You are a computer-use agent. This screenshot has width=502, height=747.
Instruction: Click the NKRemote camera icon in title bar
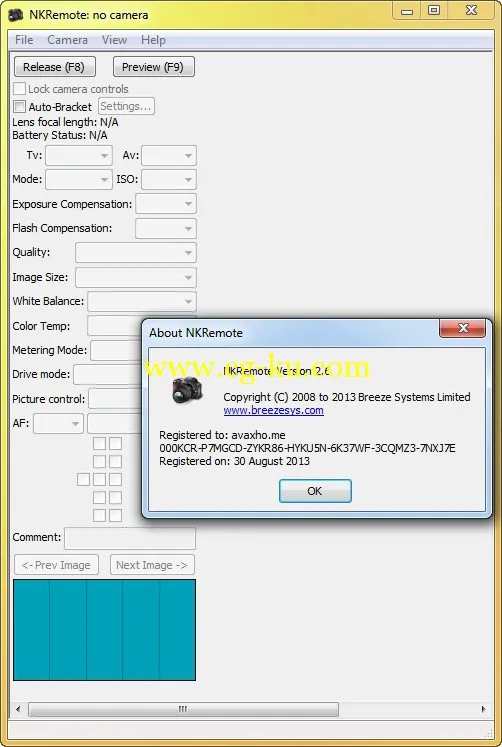tap(16, 15)
